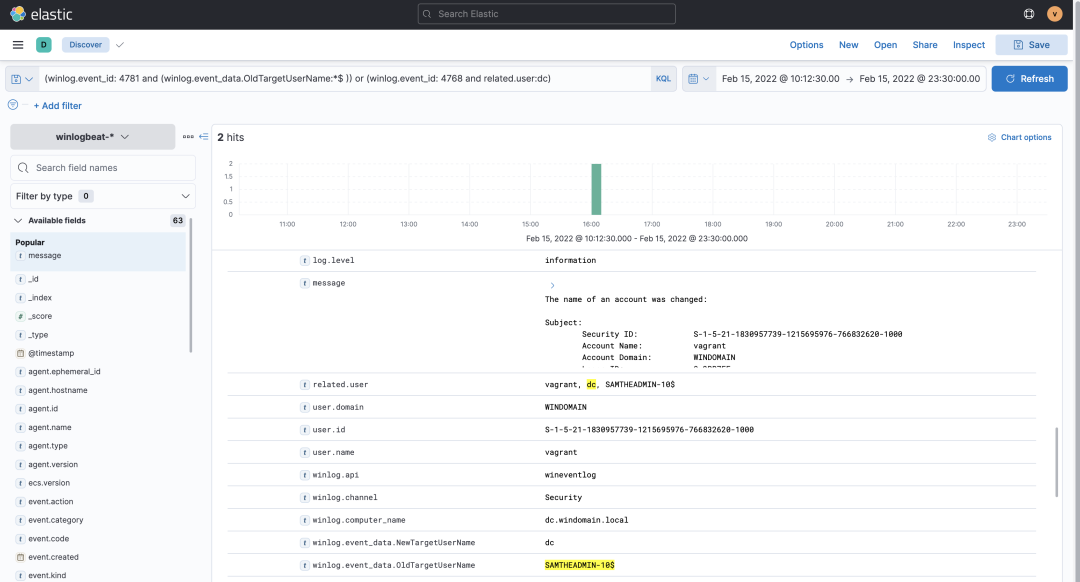Open the calendar quick date menu
1080x582 pixels.
tap(698, 79)
